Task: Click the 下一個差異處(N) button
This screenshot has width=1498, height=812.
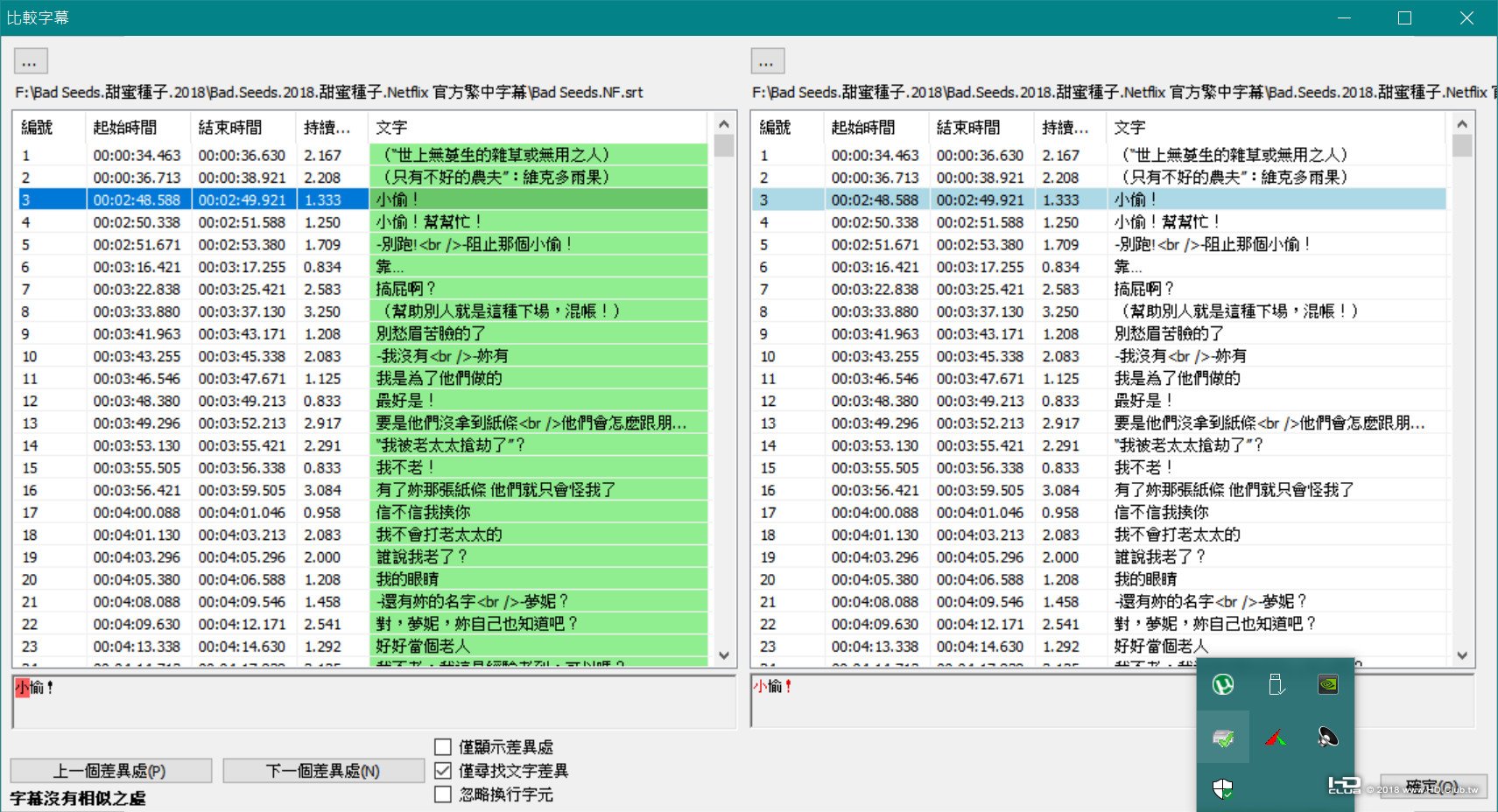Action: (x=324, y=771)
